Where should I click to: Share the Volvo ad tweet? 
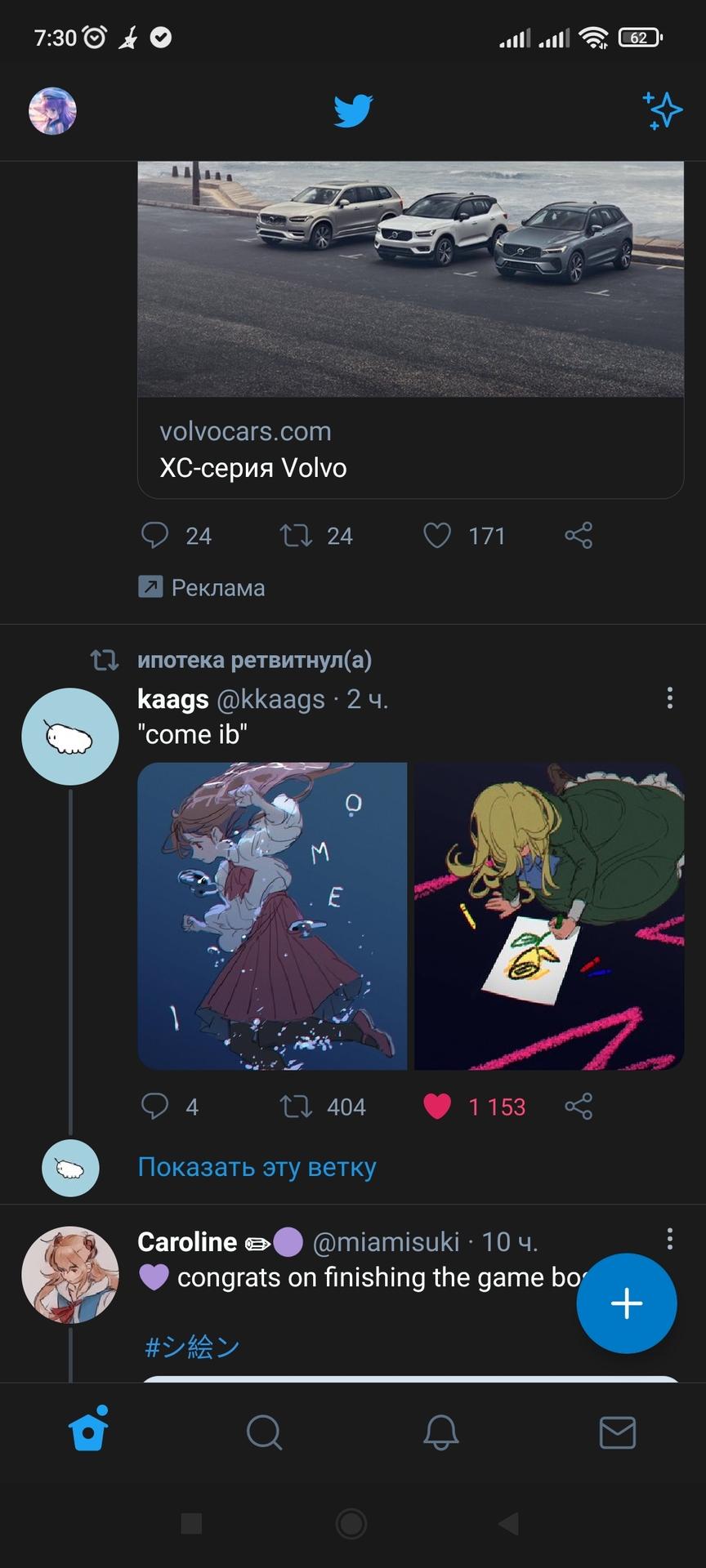point(579,536)
